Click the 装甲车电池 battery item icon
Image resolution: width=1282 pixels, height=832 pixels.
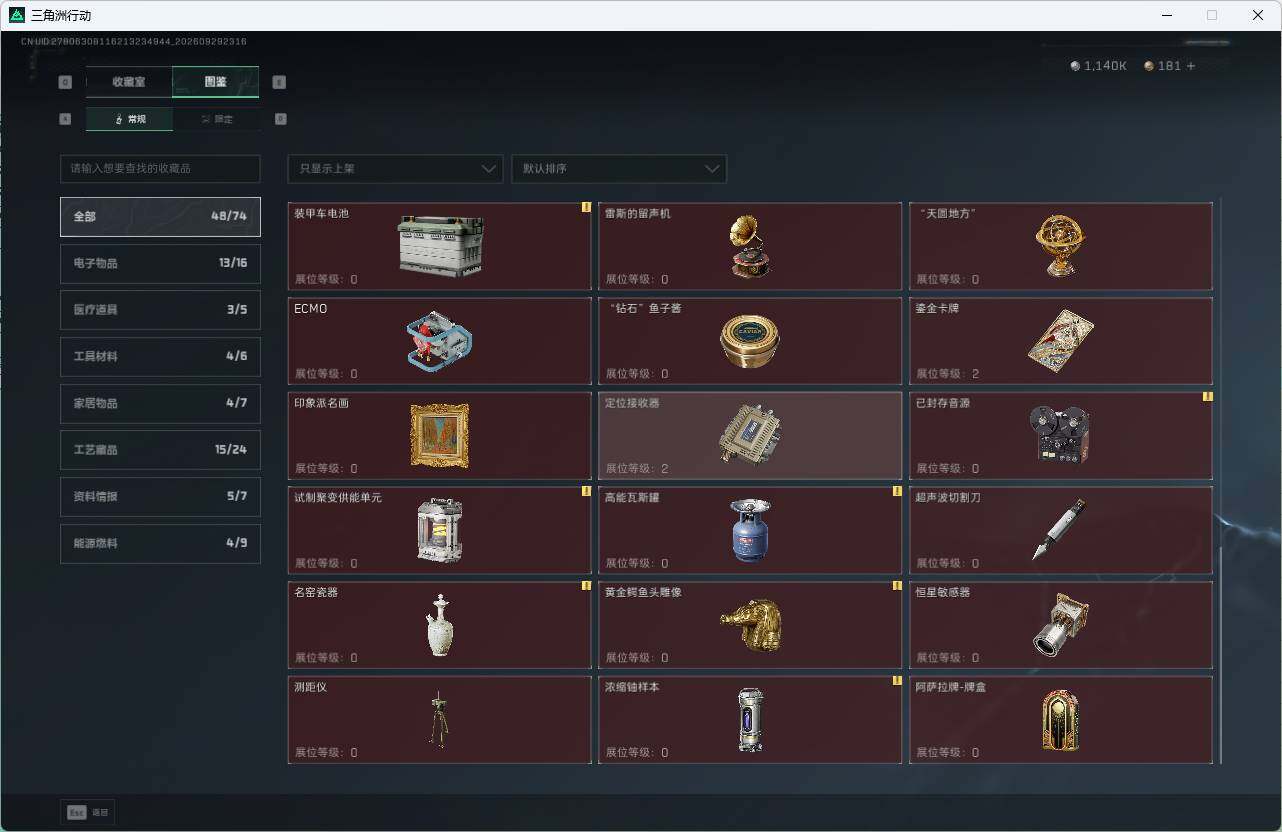click(440, 245)
